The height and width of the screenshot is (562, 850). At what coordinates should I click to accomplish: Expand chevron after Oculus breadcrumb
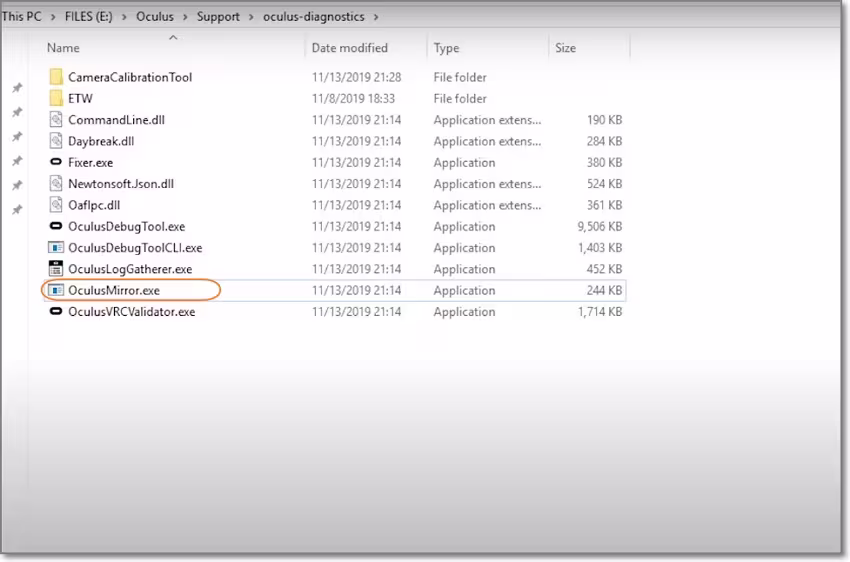tap(185, 17)
